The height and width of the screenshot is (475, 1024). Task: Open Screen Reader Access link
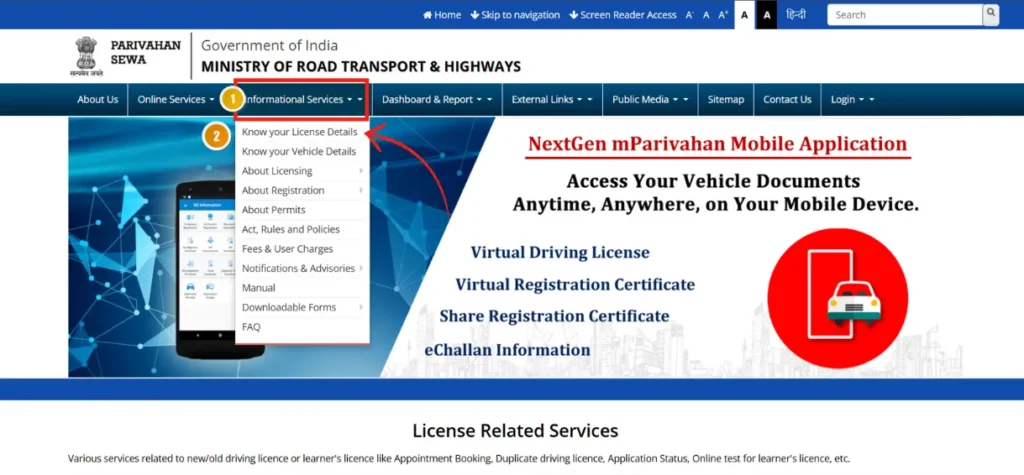(x=622, y=14)
